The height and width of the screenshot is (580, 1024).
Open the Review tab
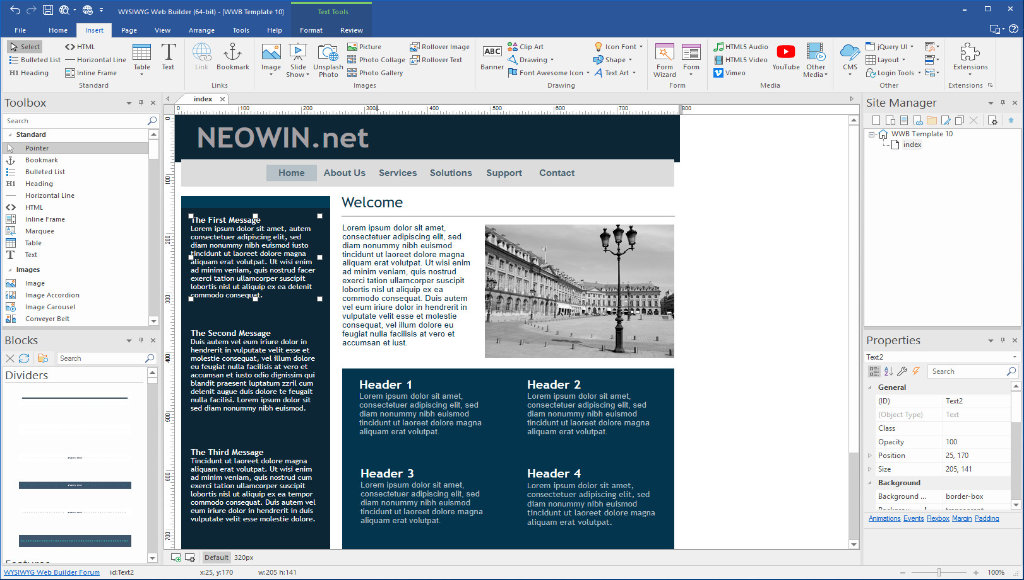351,30
